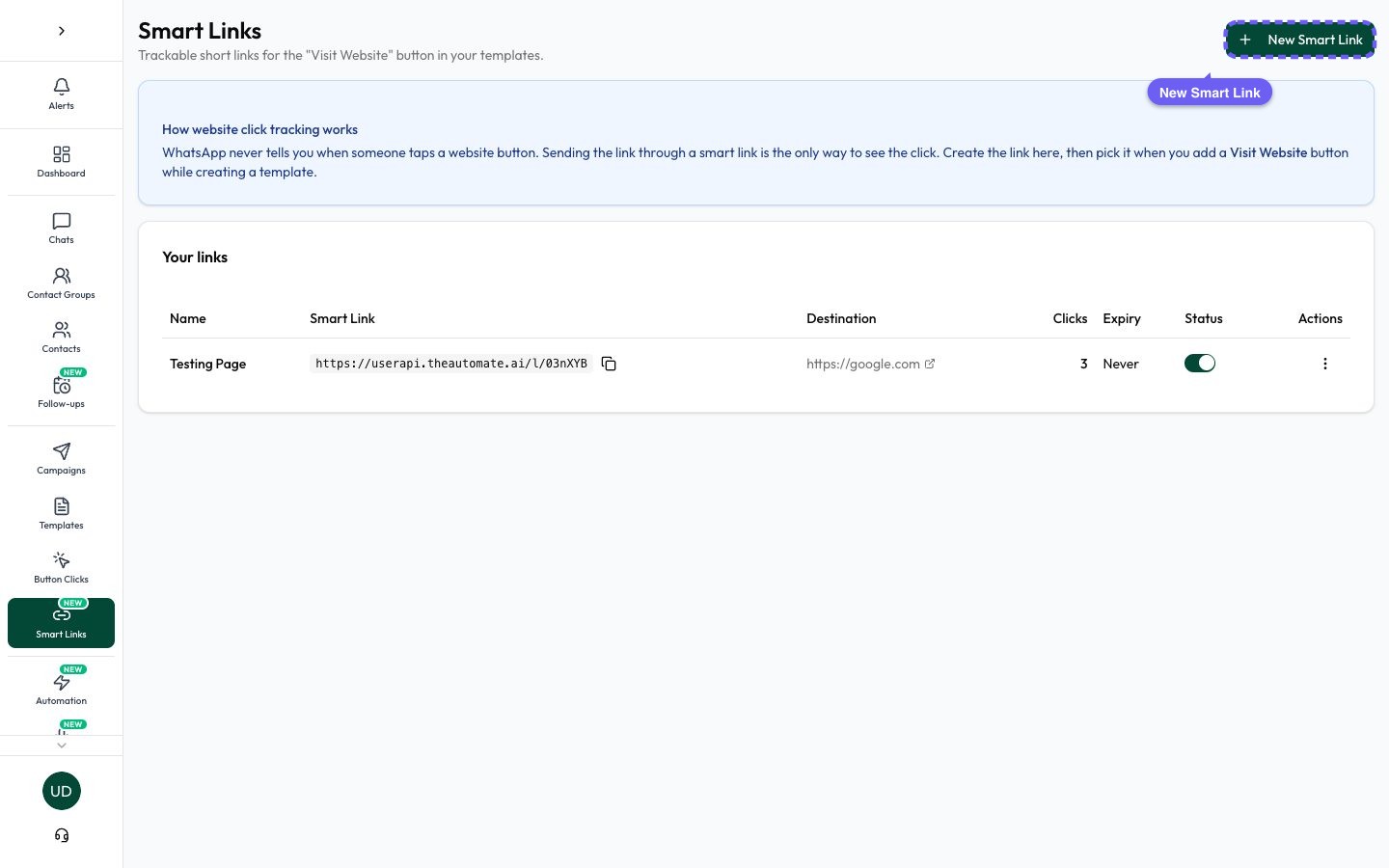This screenshot has height=868, width=1389.
Task: Click the Actions column header
Action: point(1320,318)
